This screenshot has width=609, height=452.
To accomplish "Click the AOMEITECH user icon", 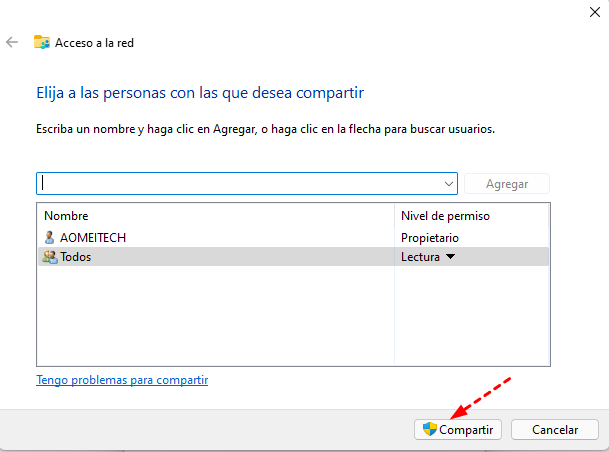I will 50,238.
